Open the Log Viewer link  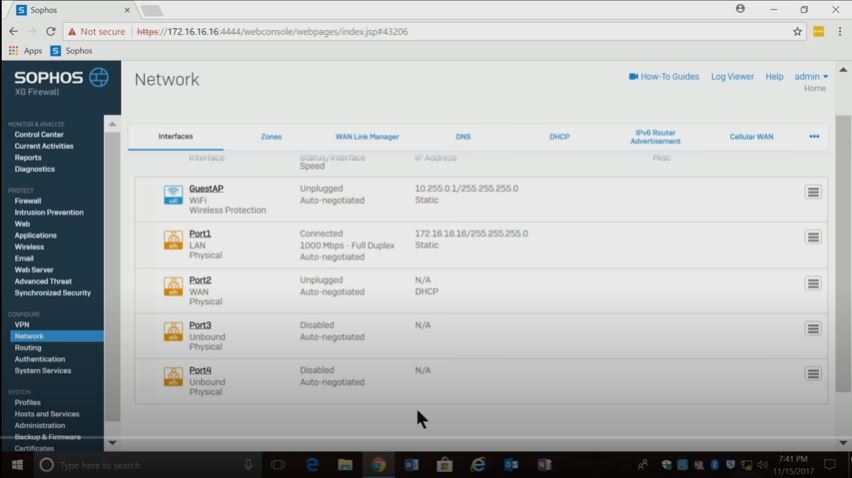pos(732,77)
